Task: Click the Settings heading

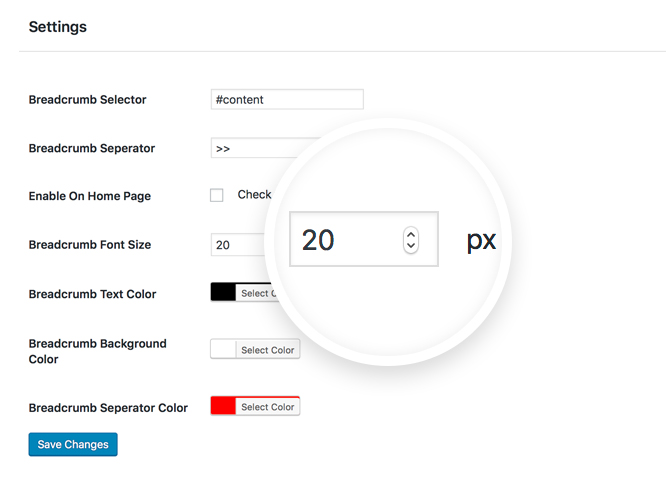Action: click(58, 27)
